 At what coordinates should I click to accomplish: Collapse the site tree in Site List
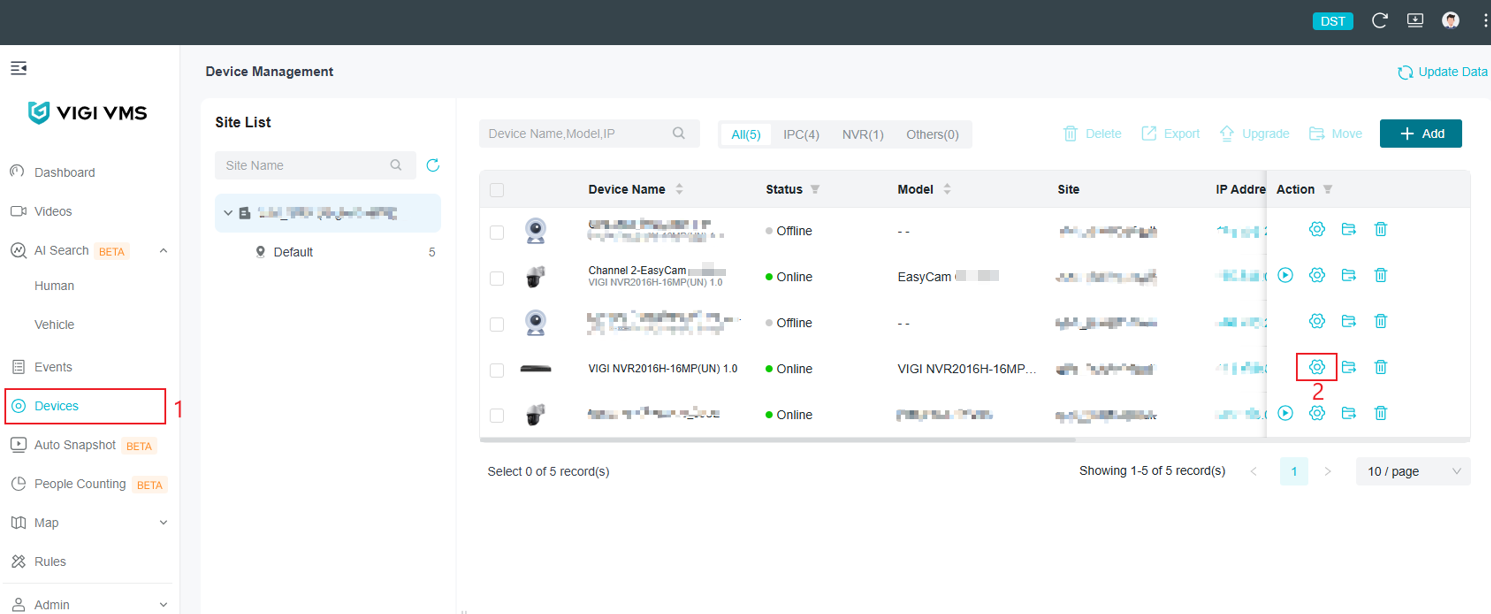pos(227,212)
